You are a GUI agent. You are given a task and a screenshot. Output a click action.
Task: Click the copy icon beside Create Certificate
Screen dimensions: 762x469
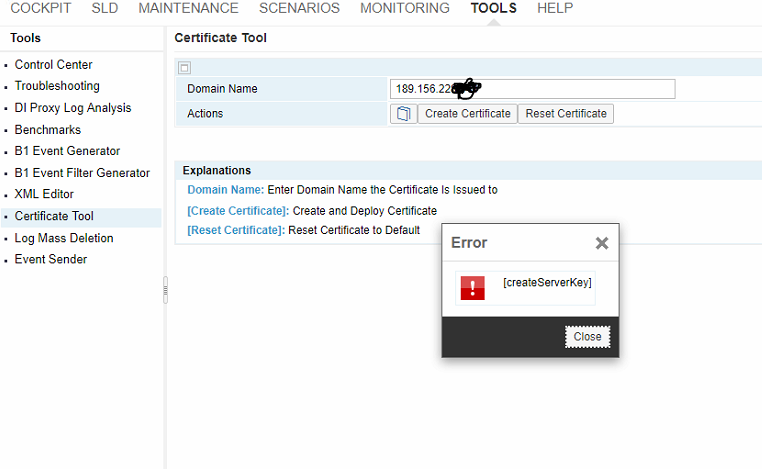tap(403, 114)
